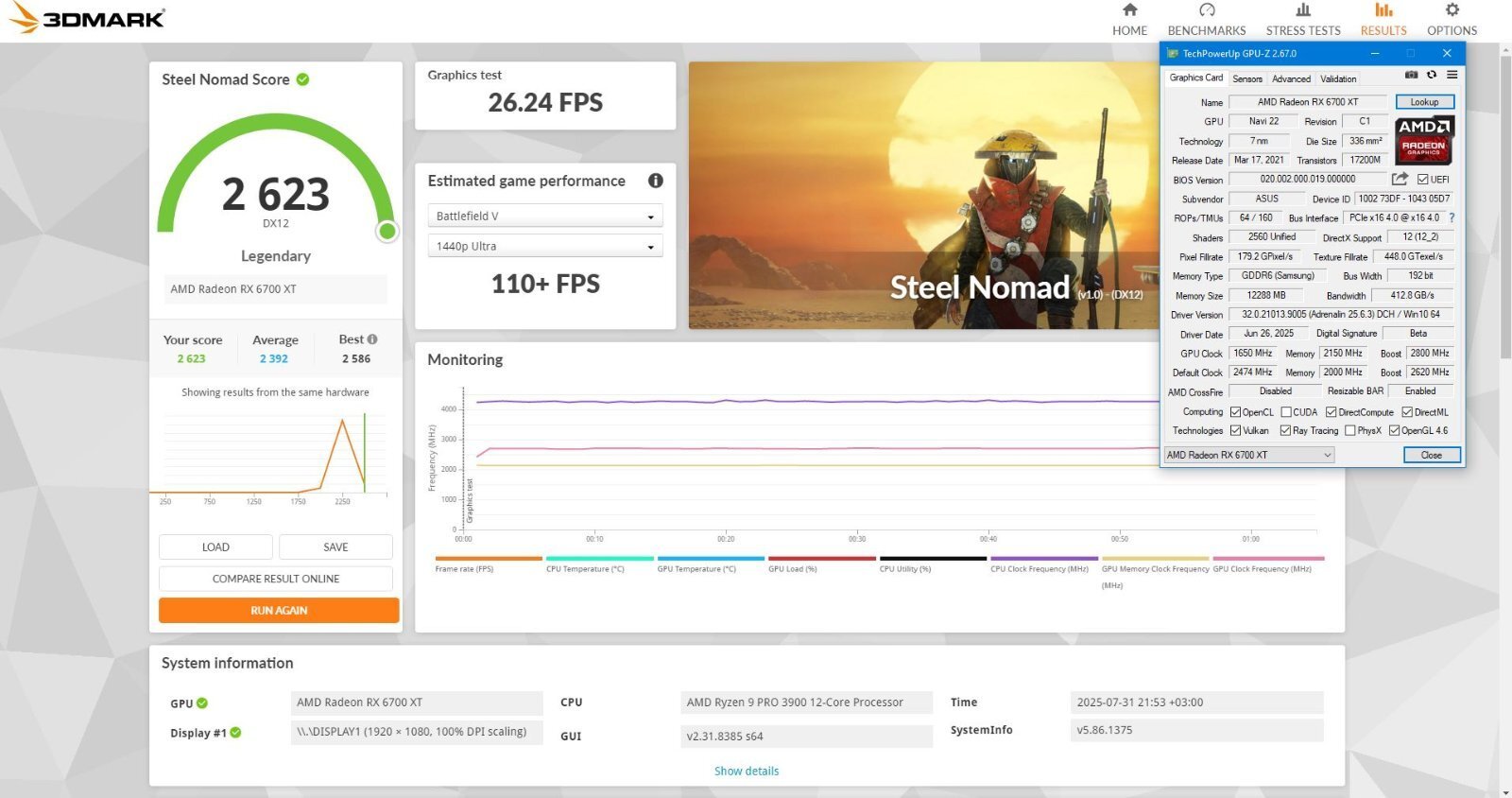Open the Battlefield V game dropdown
Screen dimensions: 1512x798
545,217
